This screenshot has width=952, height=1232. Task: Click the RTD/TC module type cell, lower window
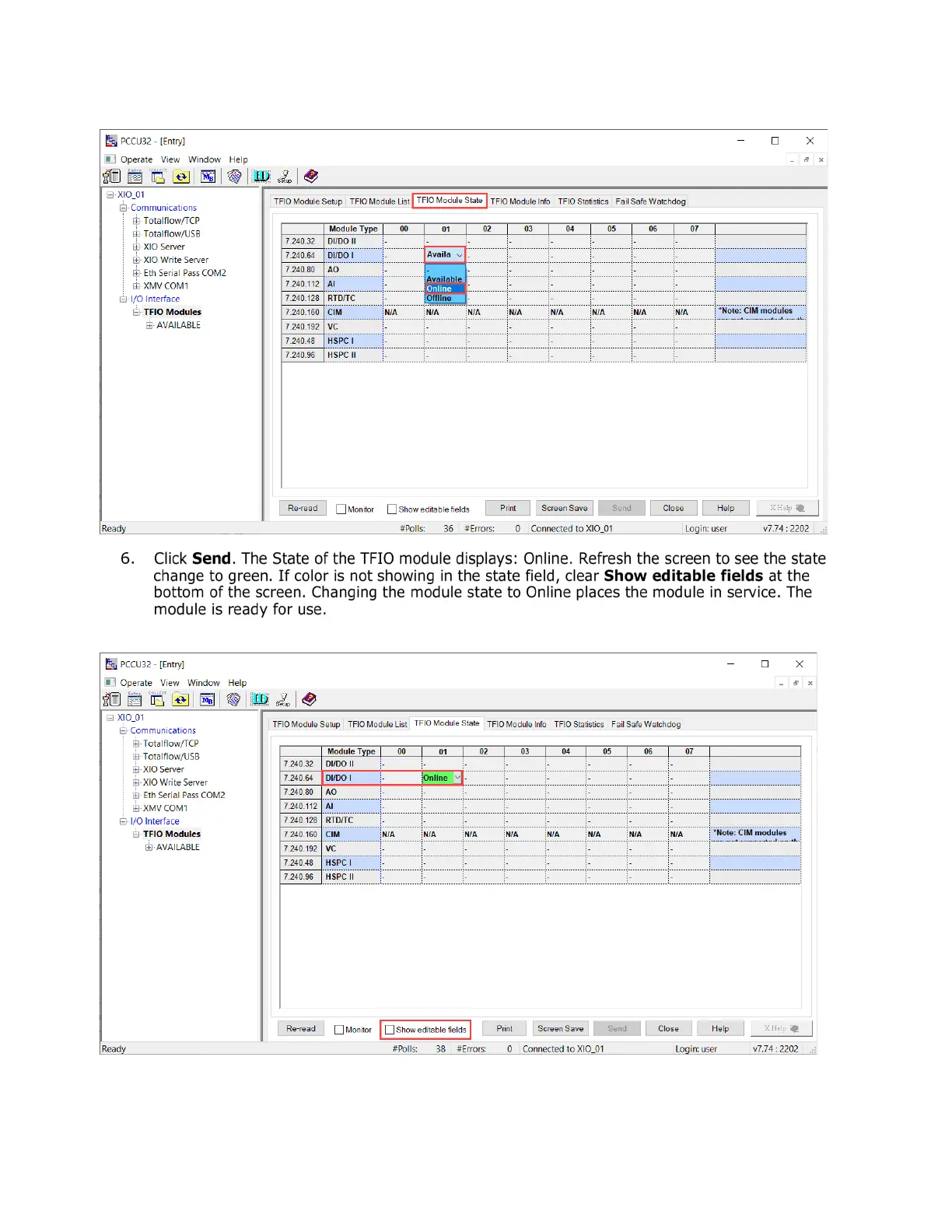coord(351,820)
